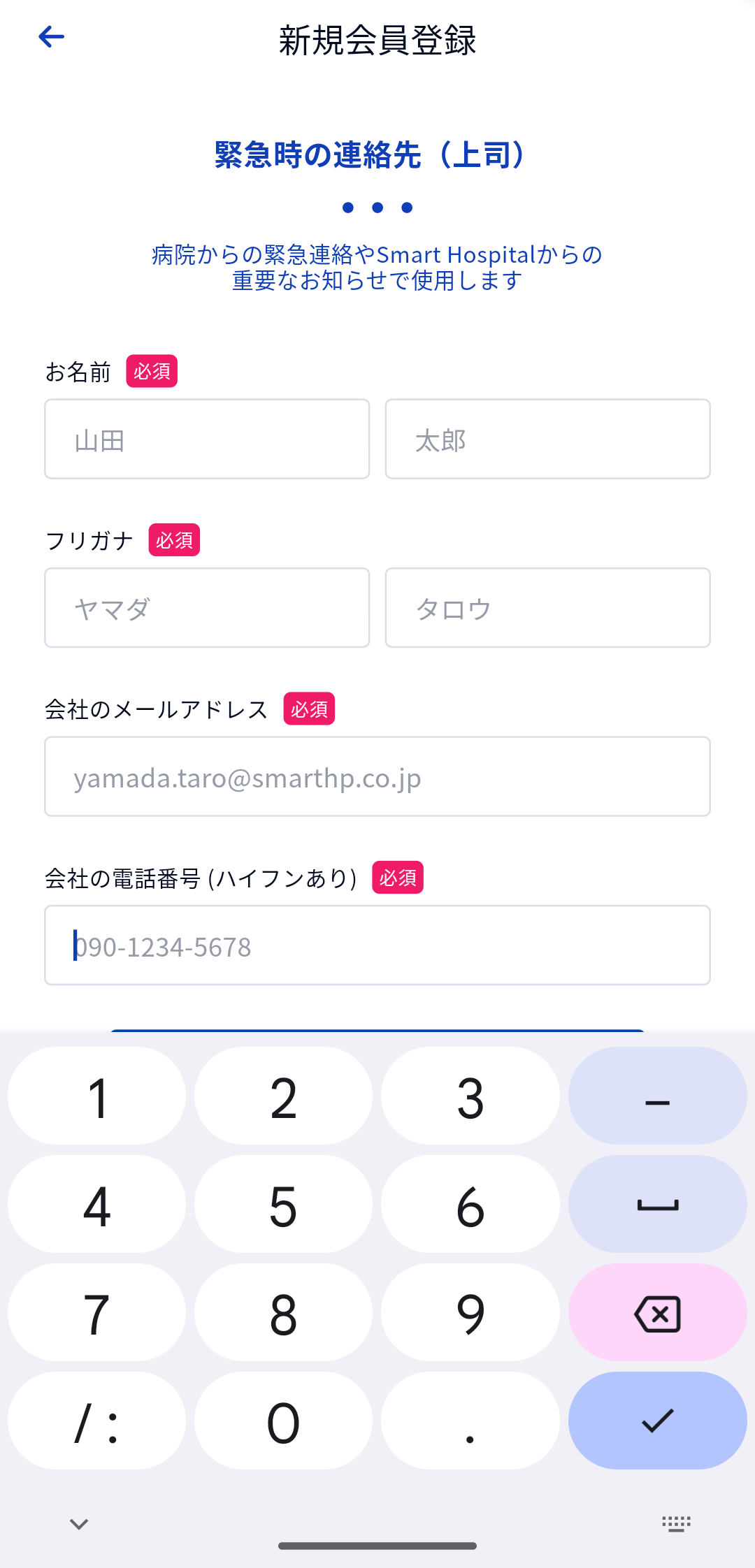
Task: Tap the back arrow icon
Action: (x=52, y=37)
